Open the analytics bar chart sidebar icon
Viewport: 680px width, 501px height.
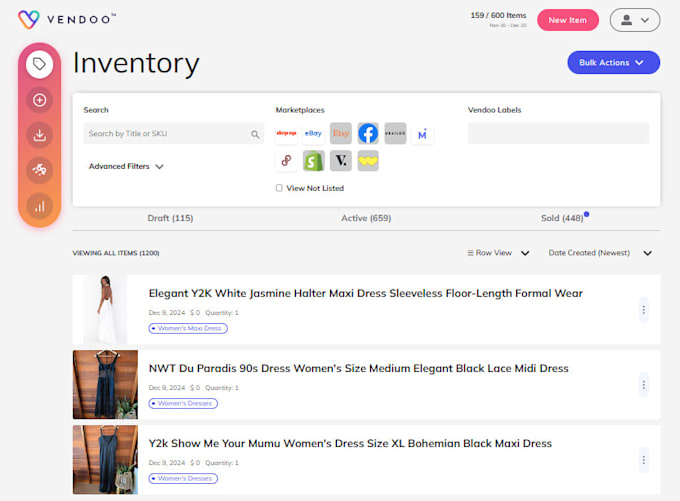pyautogui.click(x=39, y=206)
